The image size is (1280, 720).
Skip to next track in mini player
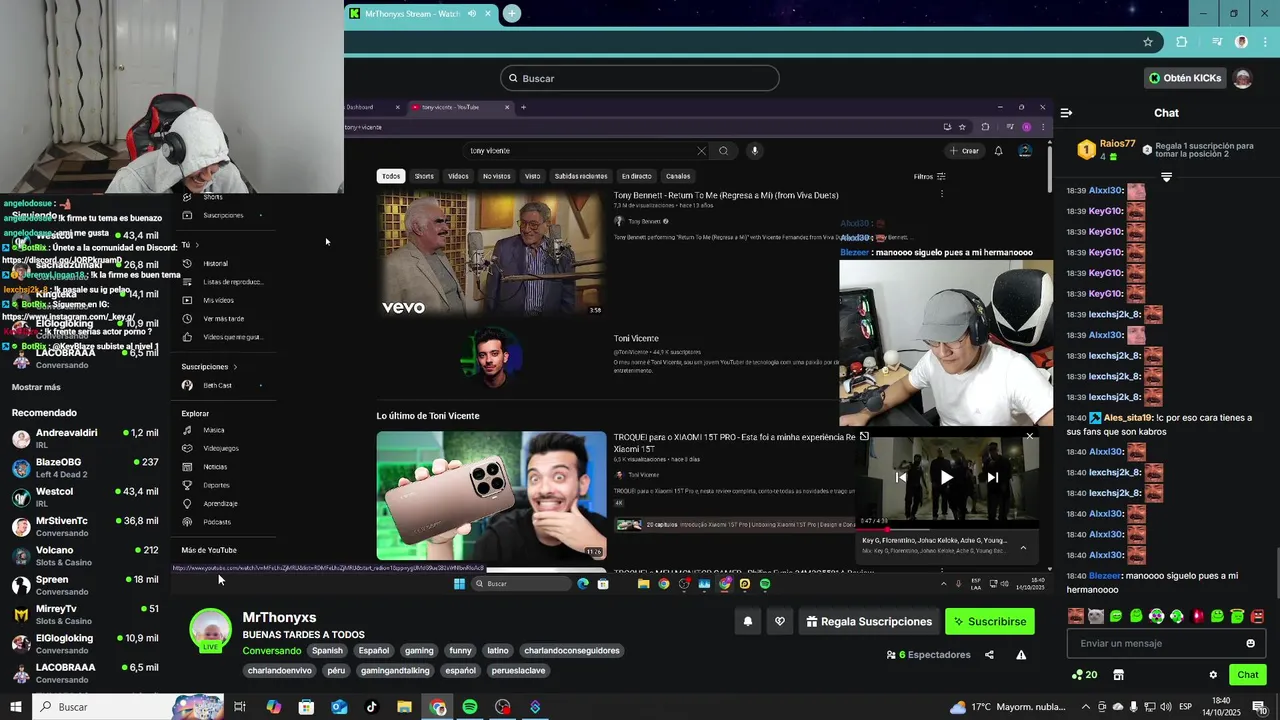(x=992, y=477)
